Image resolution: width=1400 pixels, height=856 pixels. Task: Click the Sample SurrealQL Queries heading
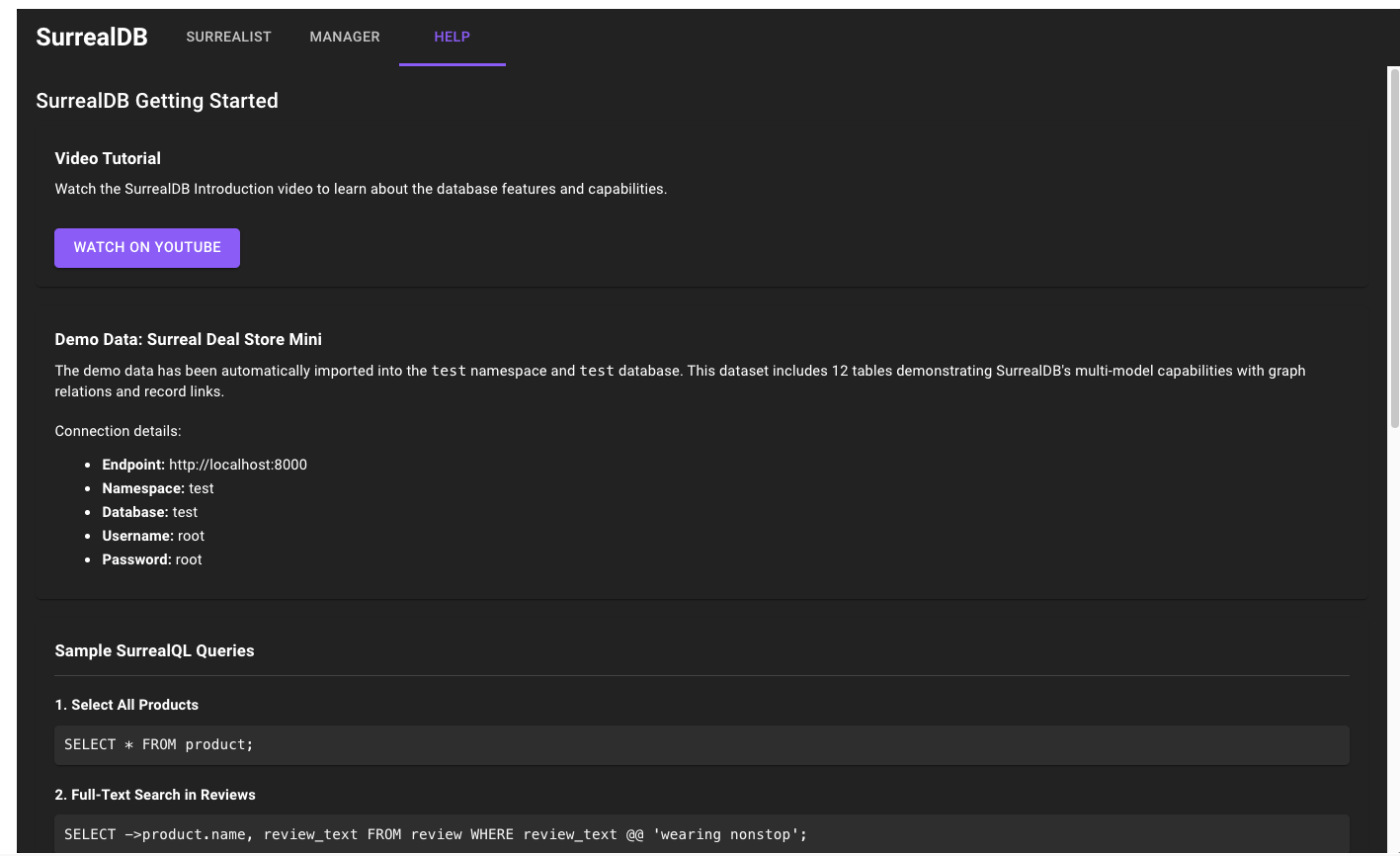154,650
